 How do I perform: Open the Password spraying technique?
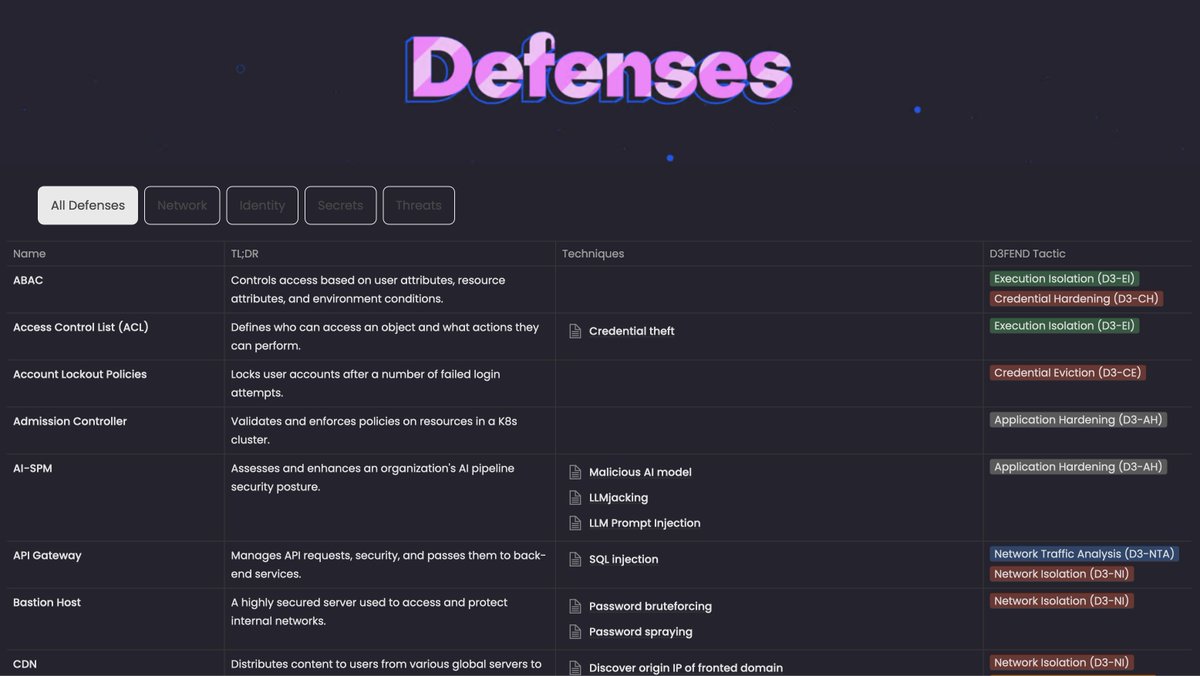[641, 632]
